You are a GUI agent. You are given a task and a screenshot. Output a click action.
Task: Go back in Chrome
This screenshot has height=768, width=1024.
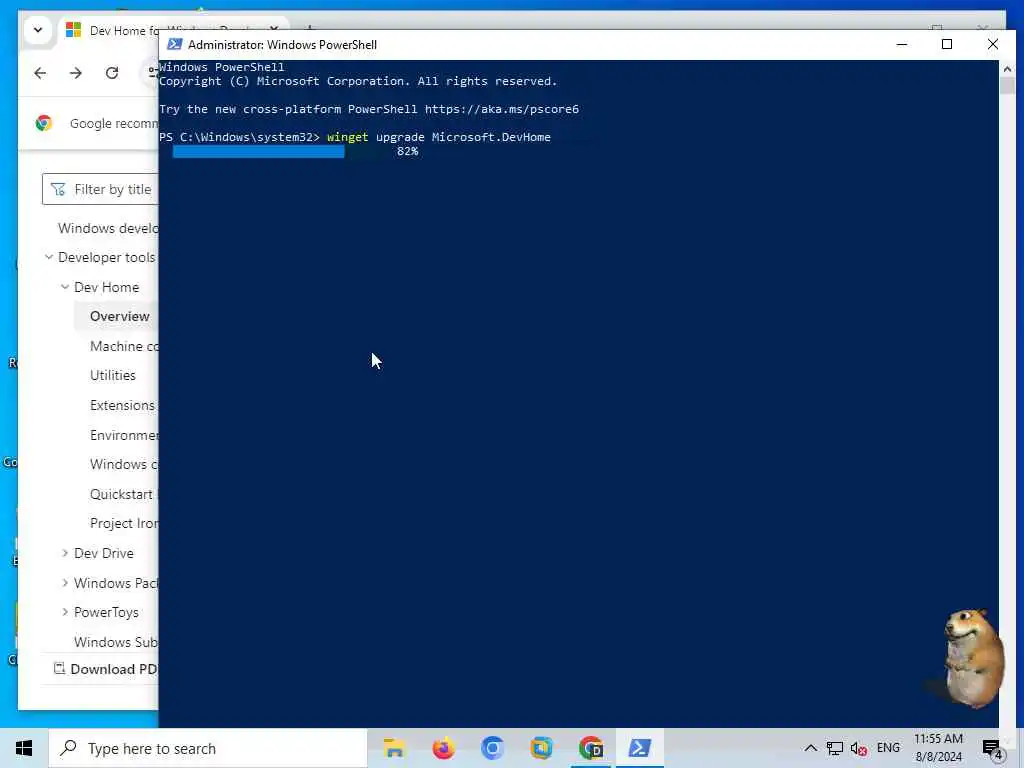pos(40,72)
